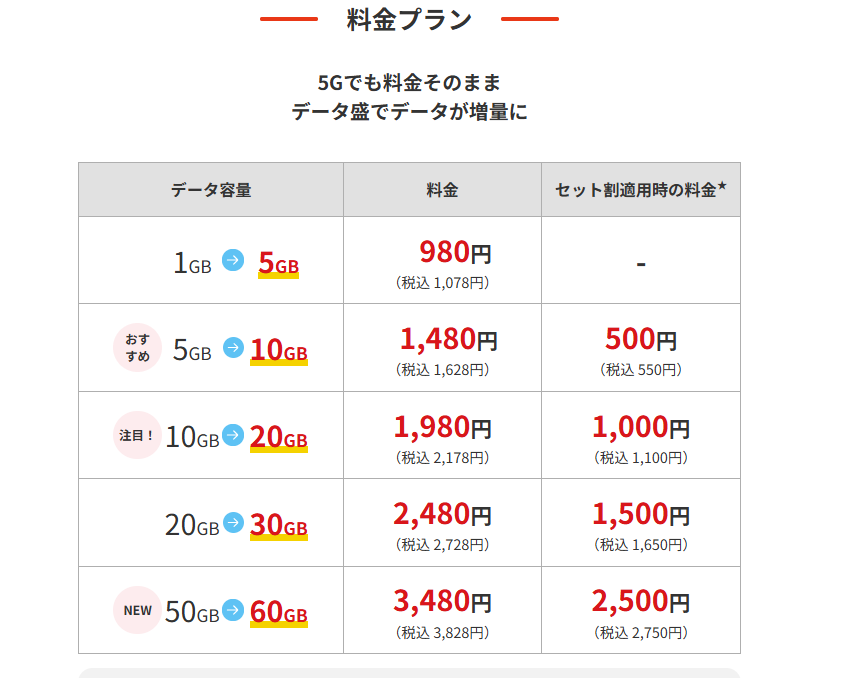Click the セット割適用時の料金 column header
The height and width of the screenshot is (678, 856).
(x=640, y=190)
